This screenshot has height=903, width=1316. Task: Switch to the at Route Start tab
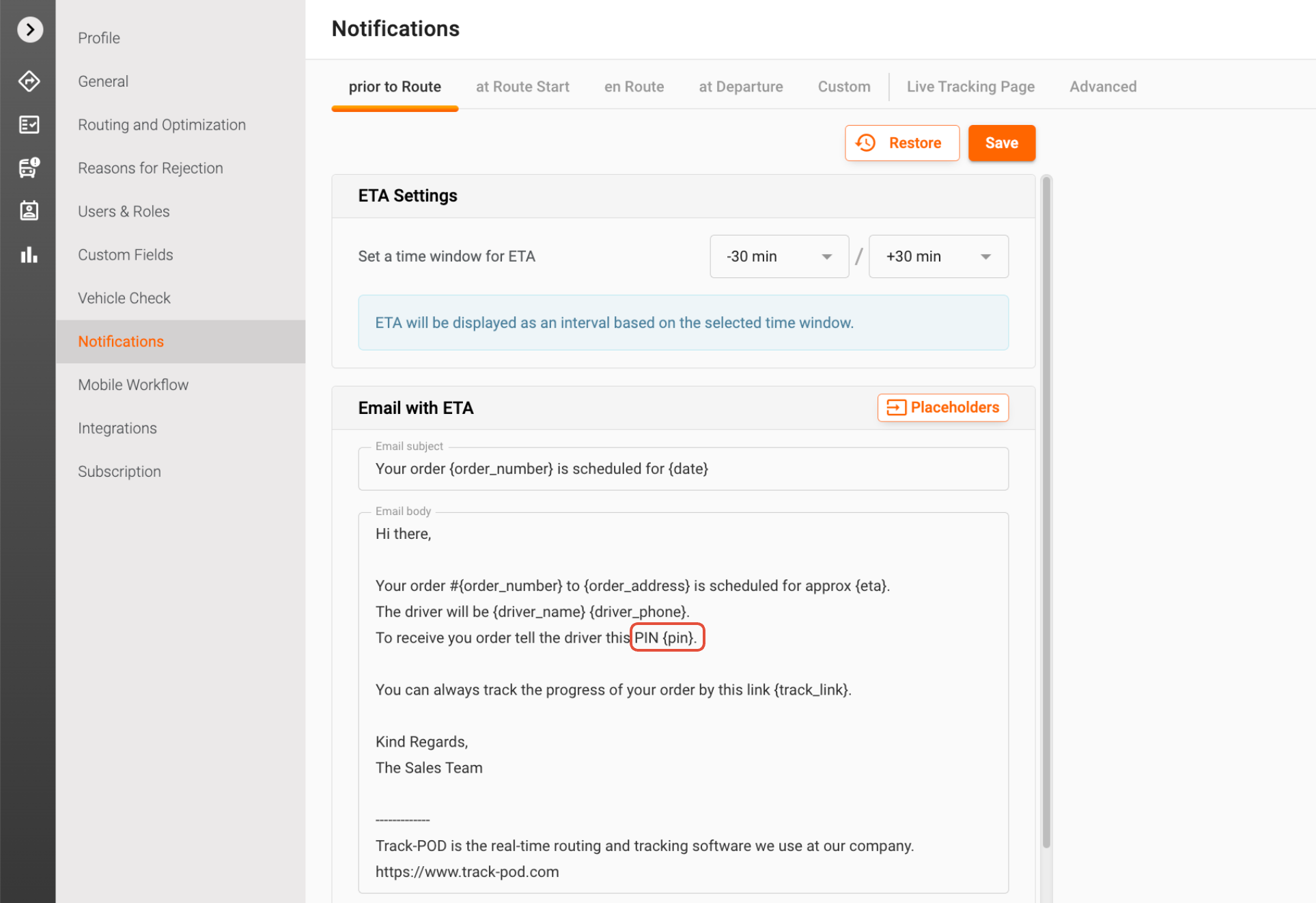coord(522,87)
